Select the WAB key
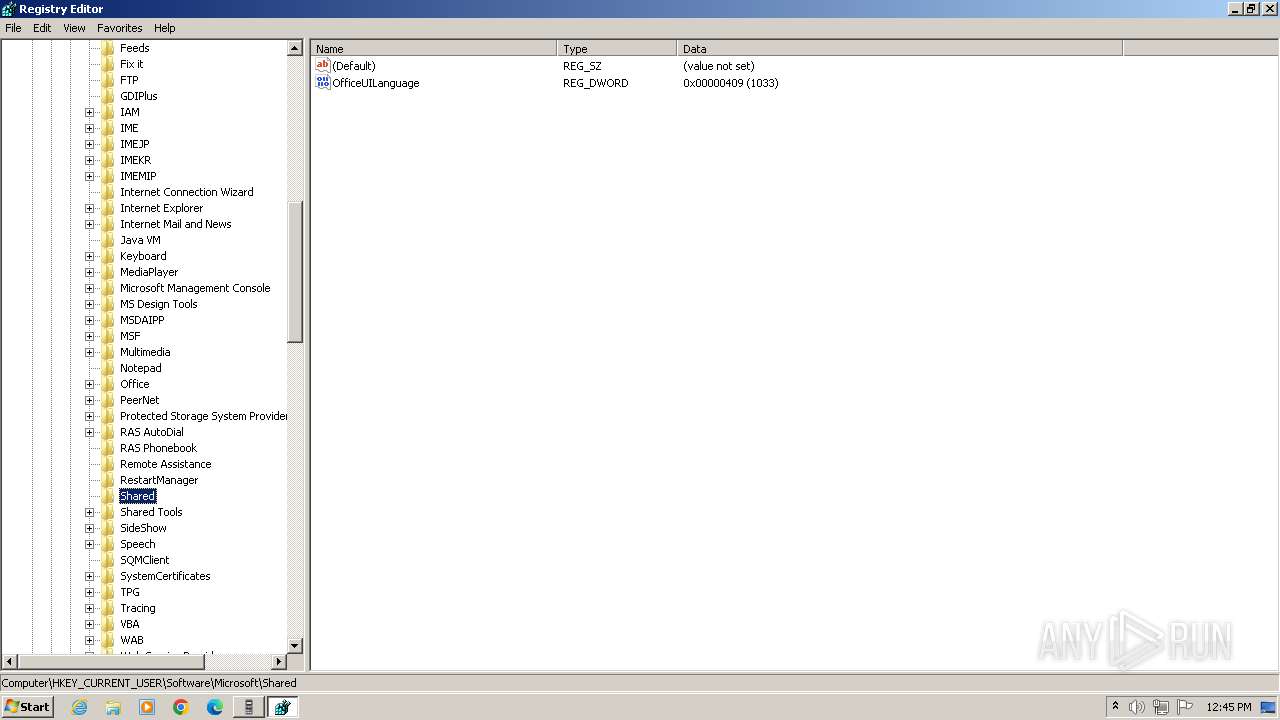1280x720 pixels. 131,640
